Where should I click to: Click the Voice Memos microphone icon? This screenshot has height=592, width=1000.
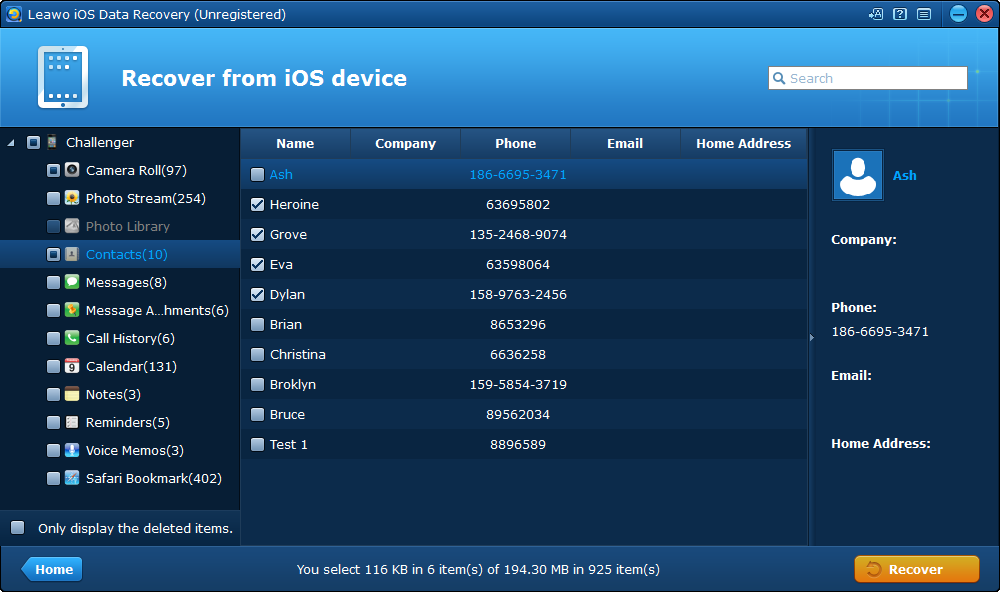pyautogui.click(x=72, y=450)
